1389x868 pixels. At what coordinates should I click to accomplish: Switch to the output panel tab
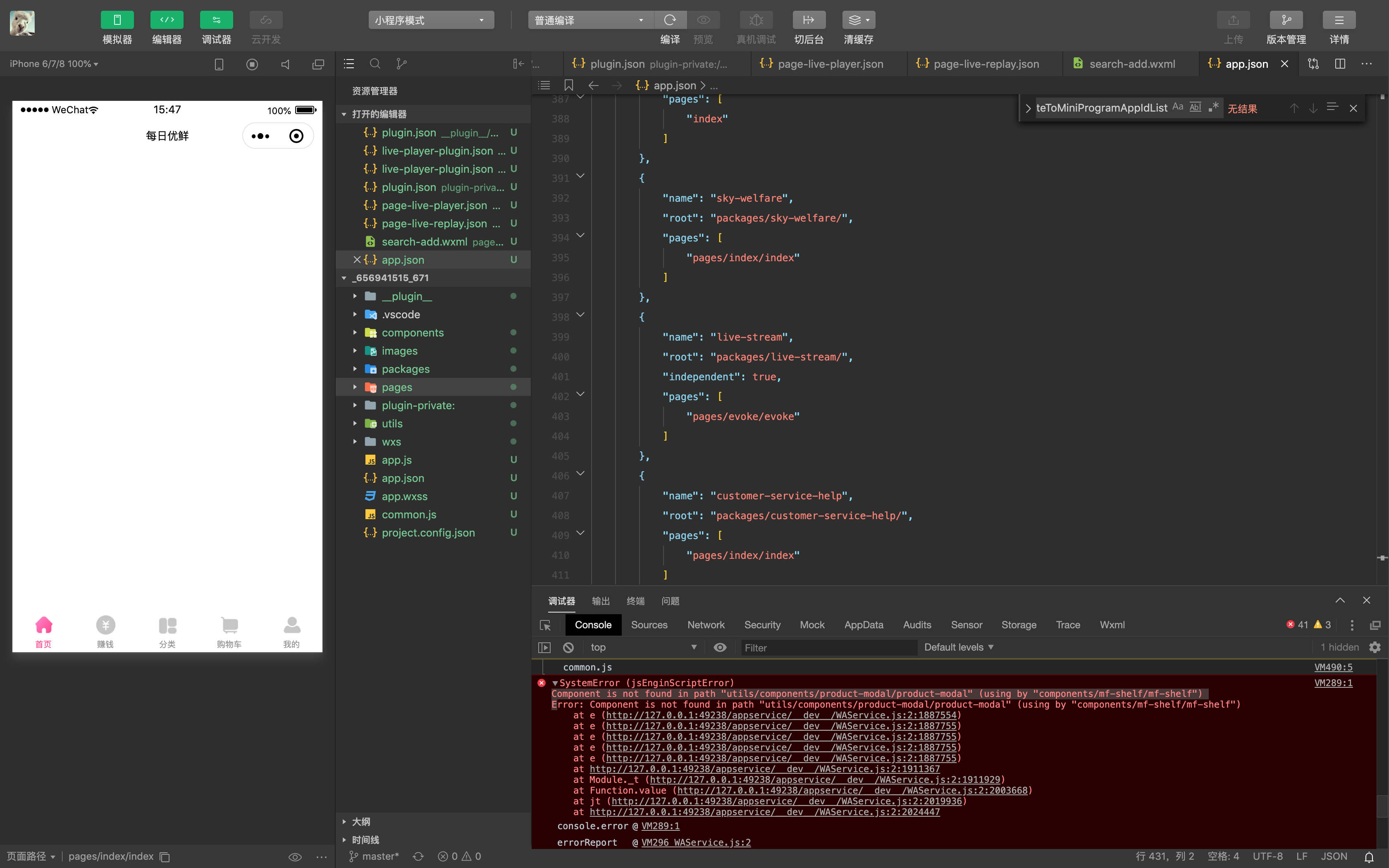tap(601, 601)
